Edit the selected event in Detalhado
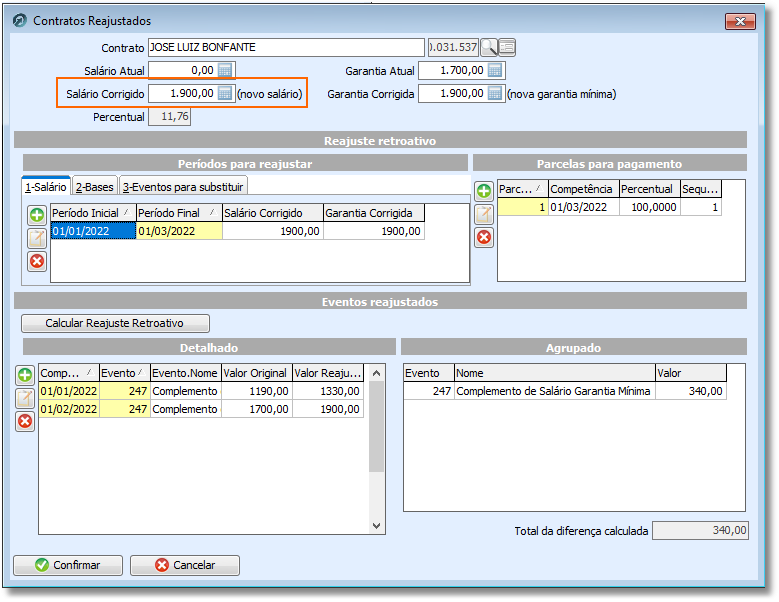The image size is (779, 602). pos(25,398)
